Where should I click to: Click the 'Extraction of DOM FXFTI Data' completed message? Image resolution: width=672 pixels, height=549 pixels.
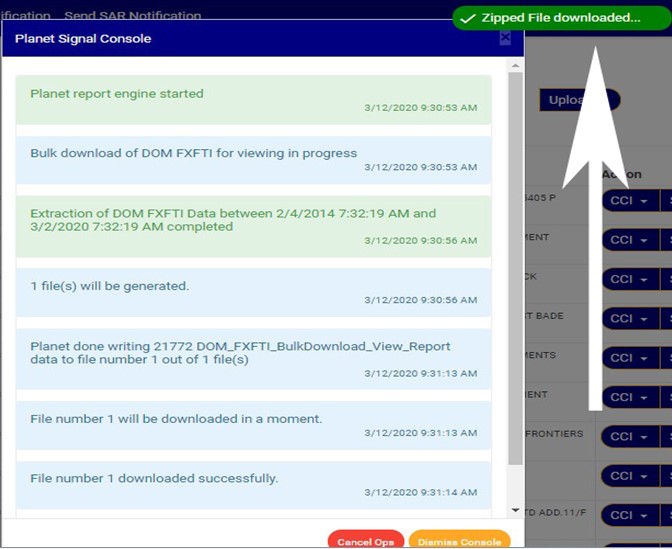click(253, 226)
